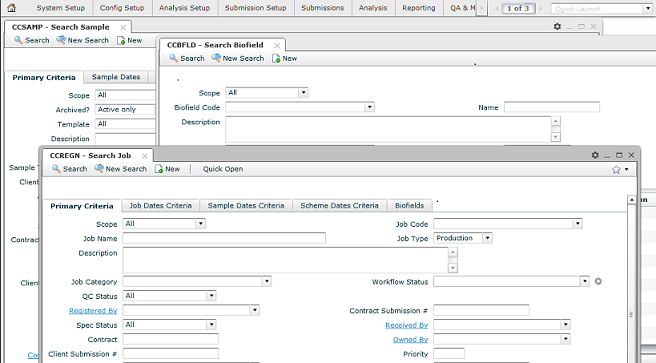Expand the Spec Status dropdown
This screenshot has width=656, height=363.
click(211, 325)
